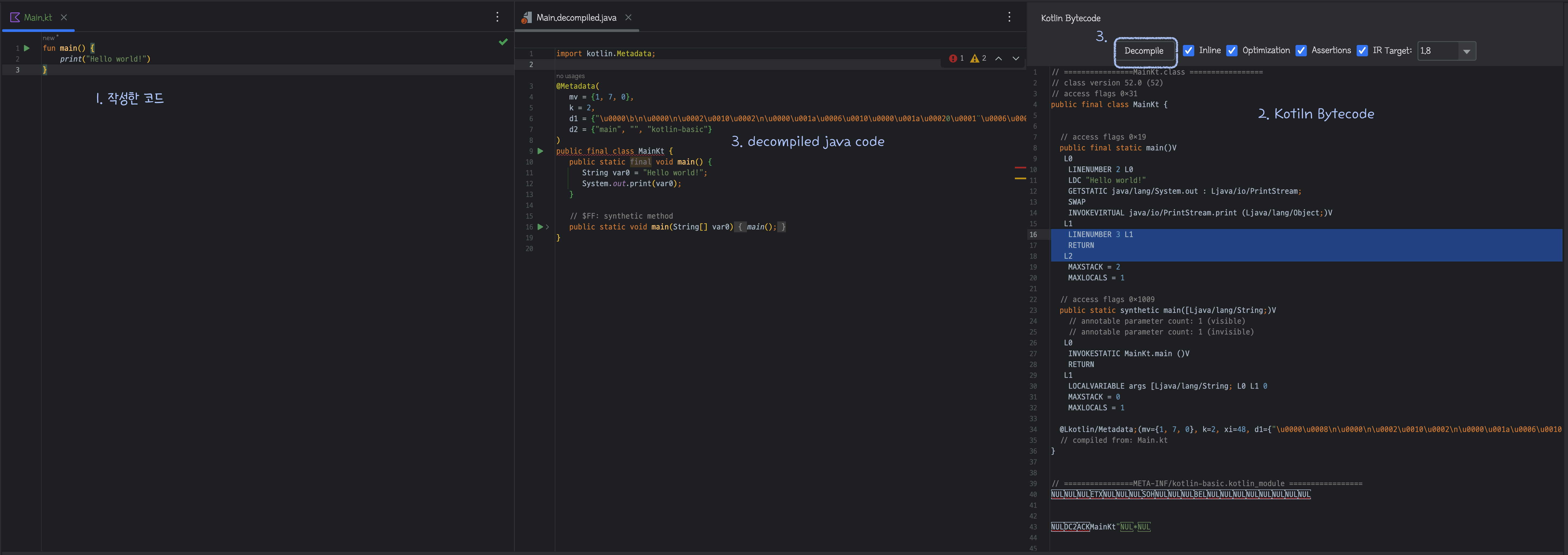1568x555 pixels.
Task: Run MainKt class from line 9 gutter
Action: [x=540, y=151]
